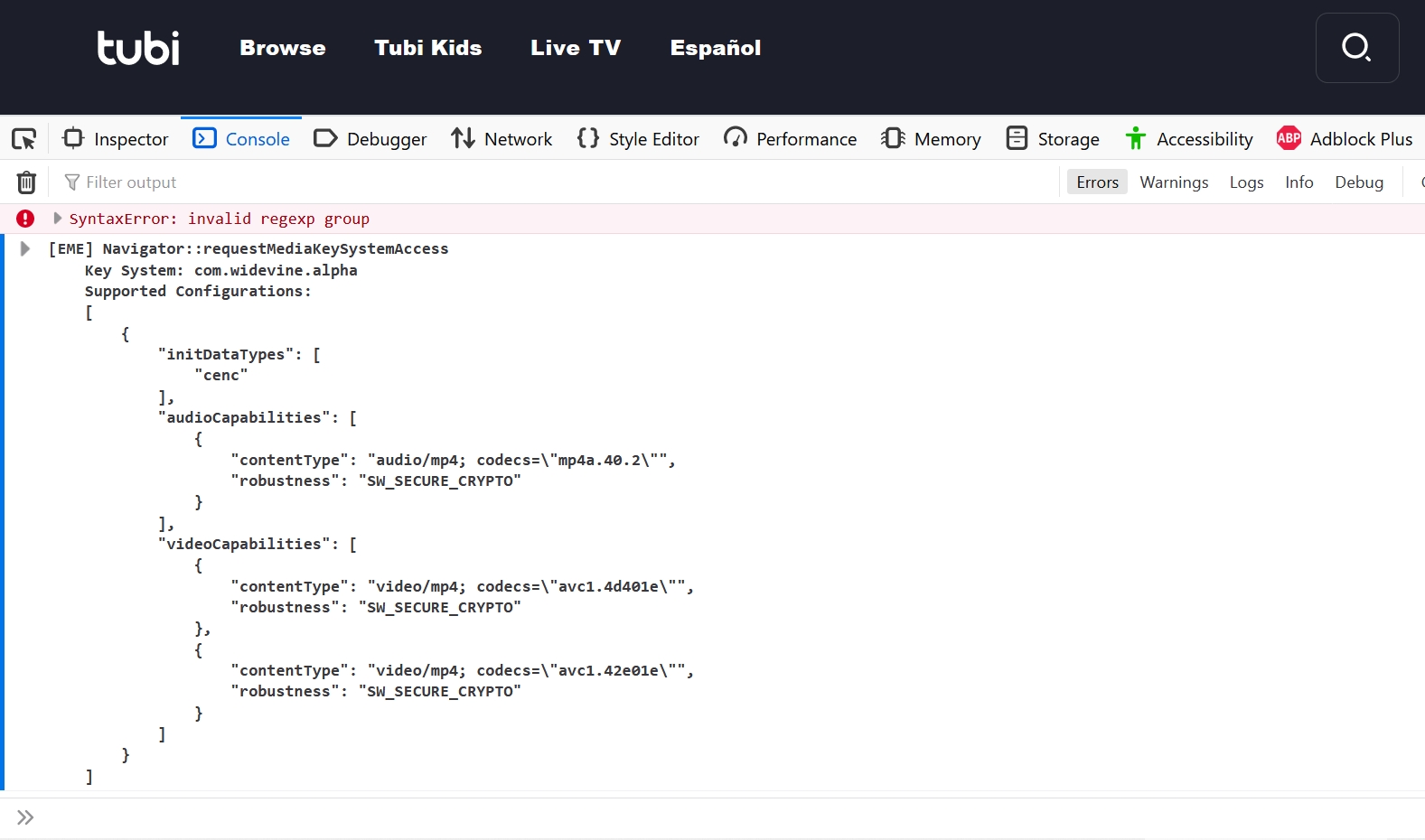Open the Storage panel

(1053, 139)
